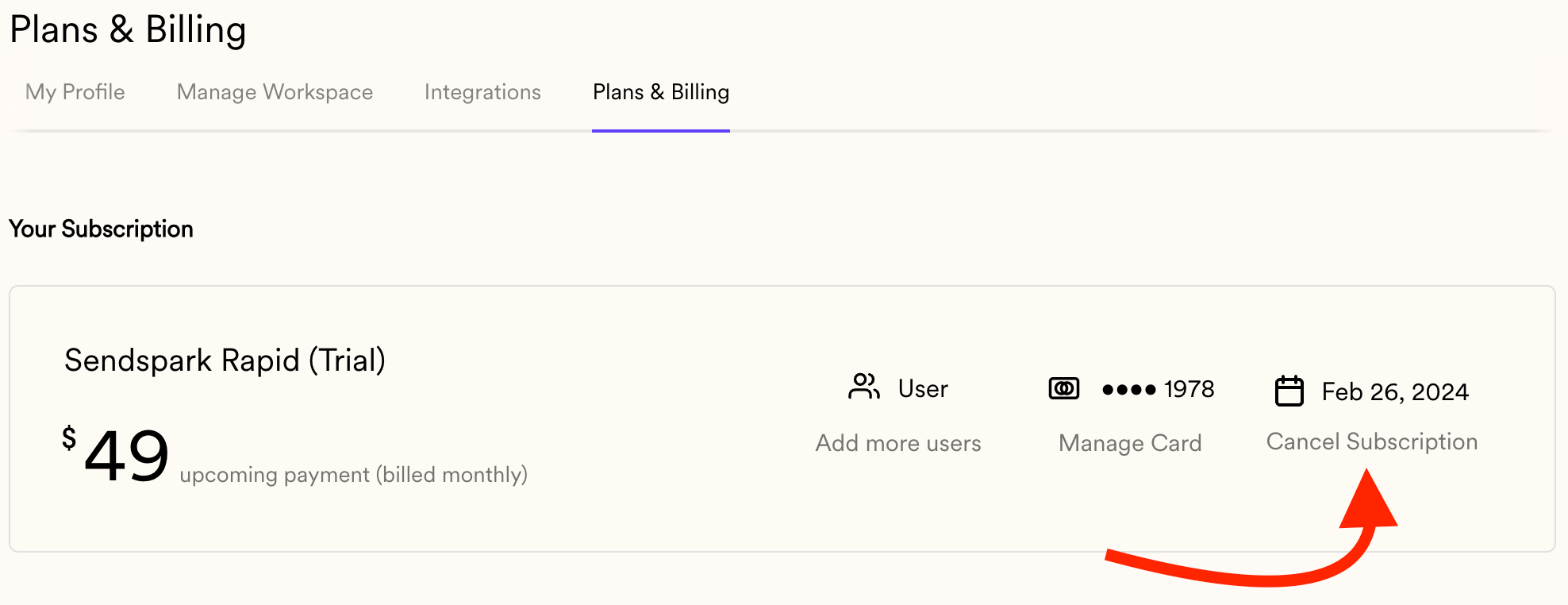The image size is (1568, 605).
Task: Click Cancel Subscription link
Action: pos(1372,441)
